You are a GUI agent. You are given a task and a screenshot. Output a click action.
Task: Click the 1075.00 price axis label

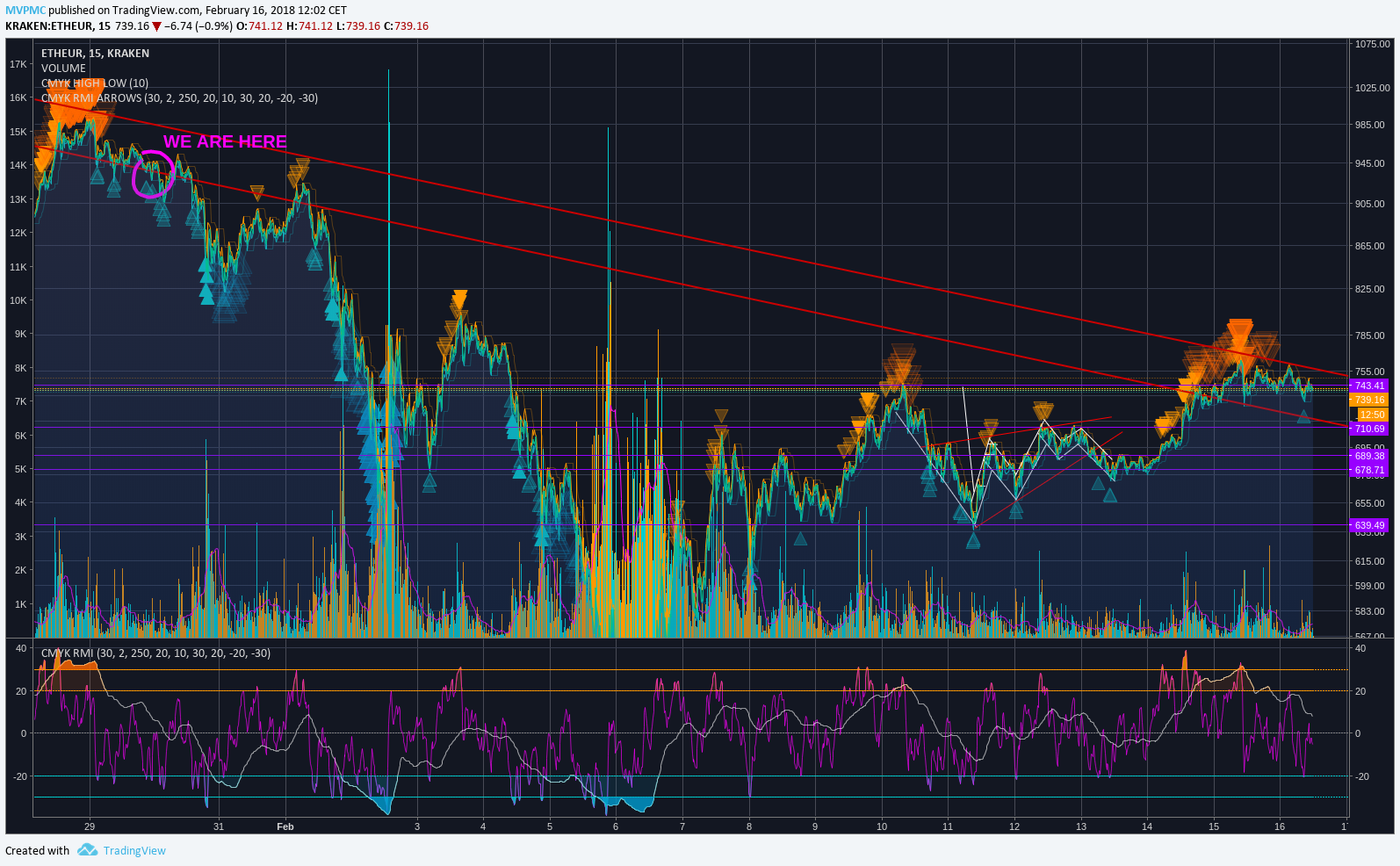1372,44
